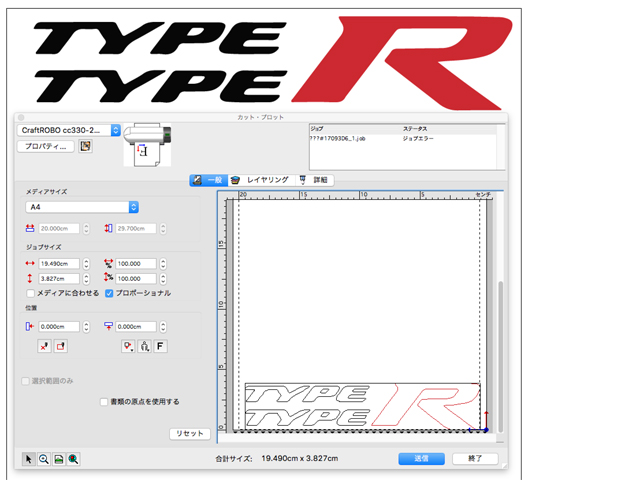Screen dimensions: 640x480
Task: Select the zoom magnifier tool
Action: coord(44,459)
